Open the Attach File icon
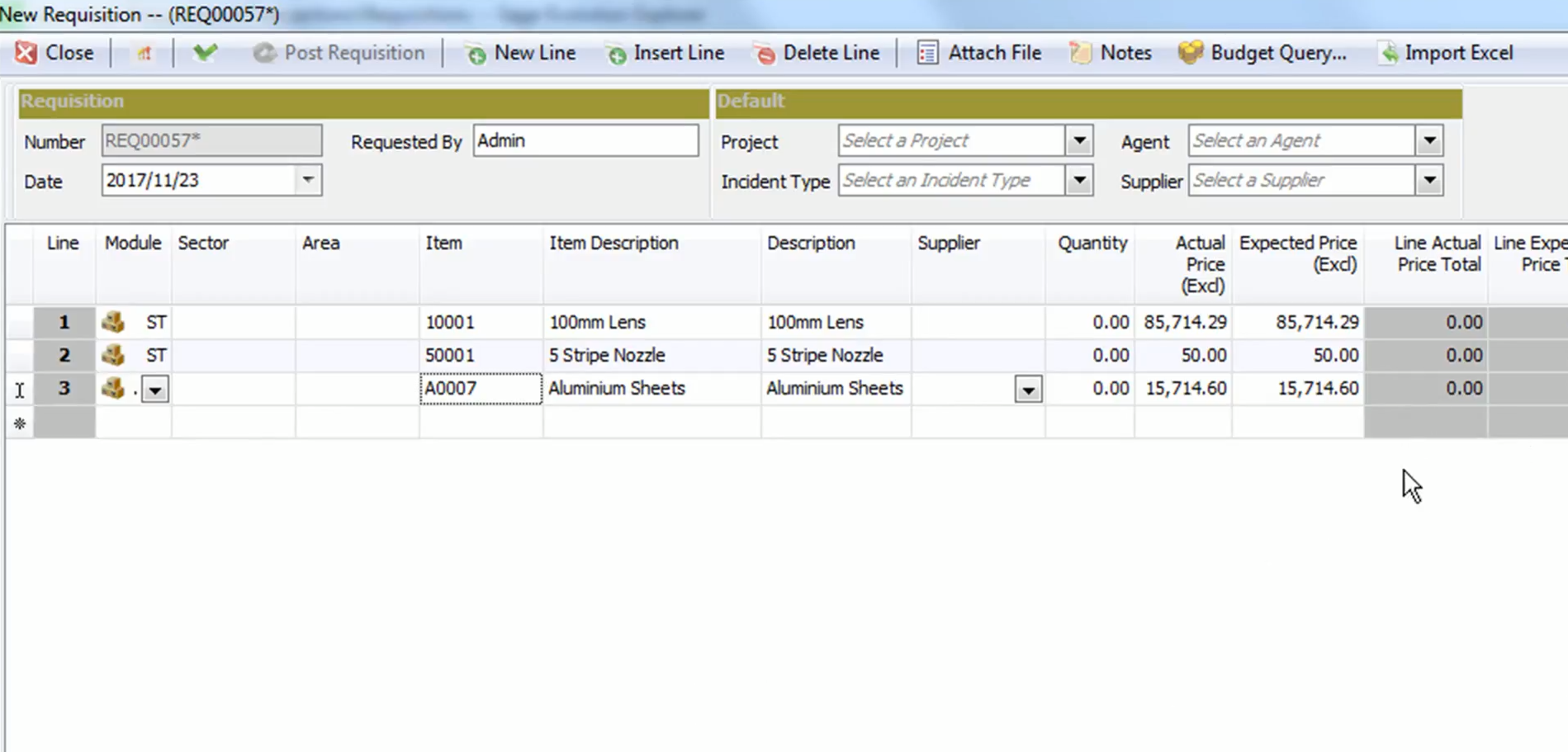This screenshot has height=752, width=1568. click(926, 52)
